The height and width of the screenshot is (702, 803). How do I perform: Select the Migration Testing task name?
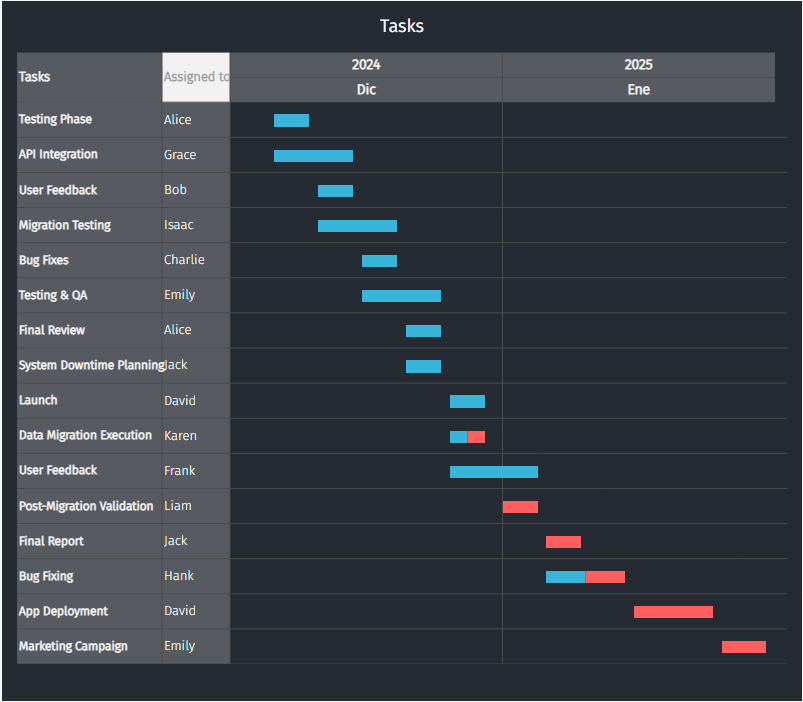[x=65, y=225]
